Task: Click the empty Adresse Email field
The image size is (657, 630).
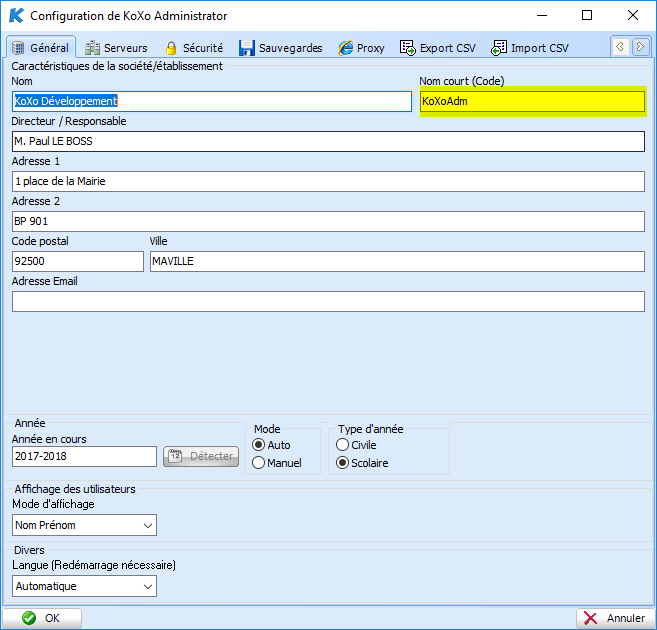Action: [x=328, y=302]
